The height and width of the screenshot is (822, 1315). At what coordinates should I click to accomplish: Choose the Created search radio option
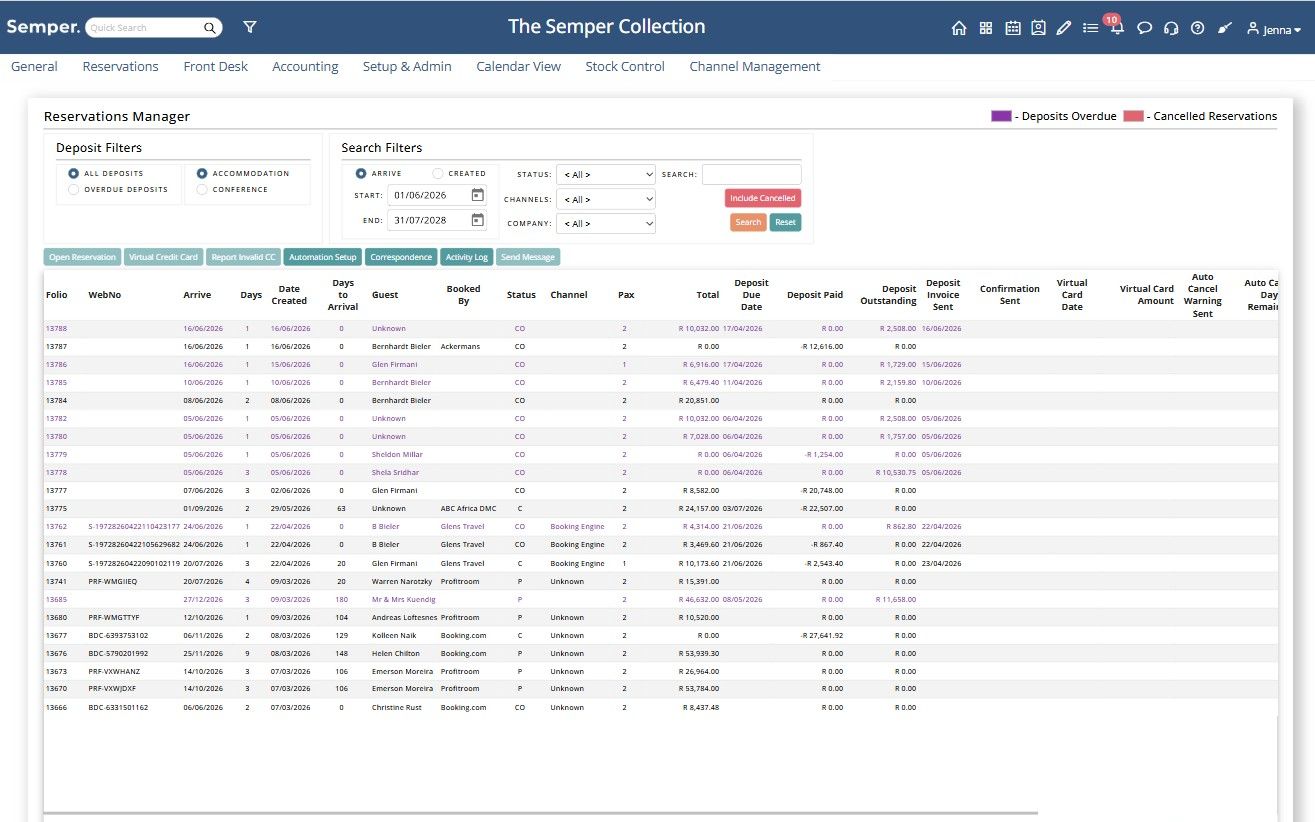tap(438, 173)
